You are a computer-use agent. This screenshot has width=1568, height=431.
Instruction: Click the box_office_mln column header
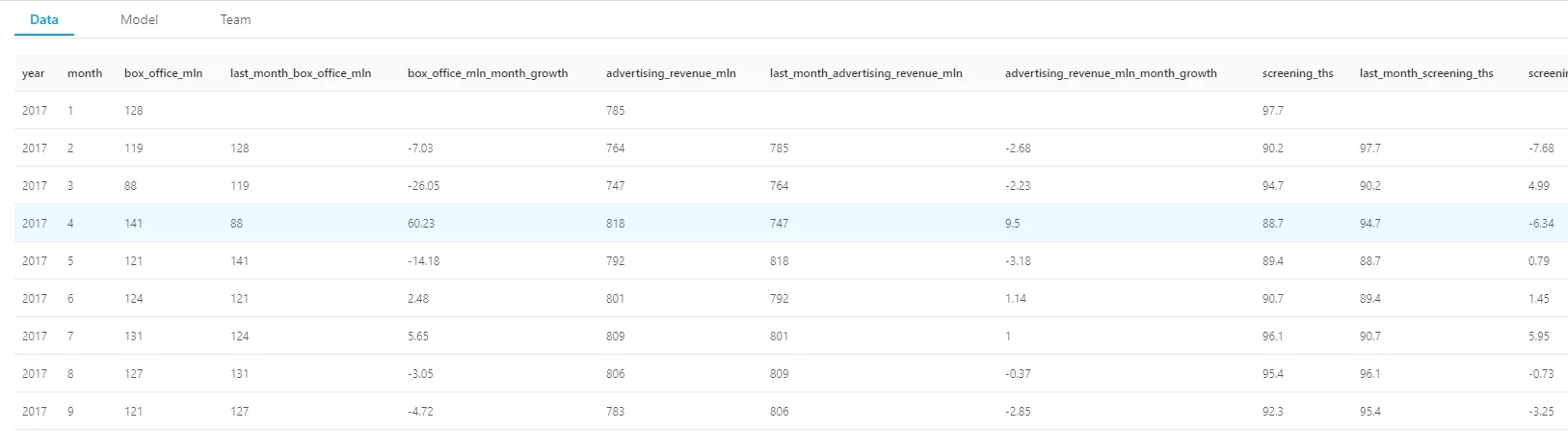(163, 73)
